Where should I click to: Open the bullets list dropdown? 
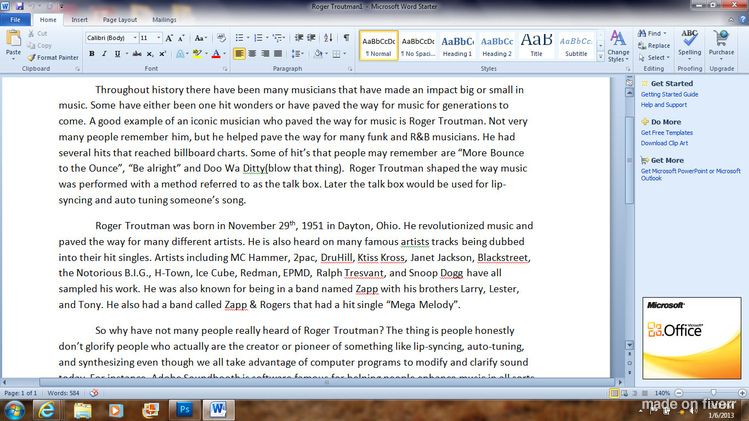248,38
